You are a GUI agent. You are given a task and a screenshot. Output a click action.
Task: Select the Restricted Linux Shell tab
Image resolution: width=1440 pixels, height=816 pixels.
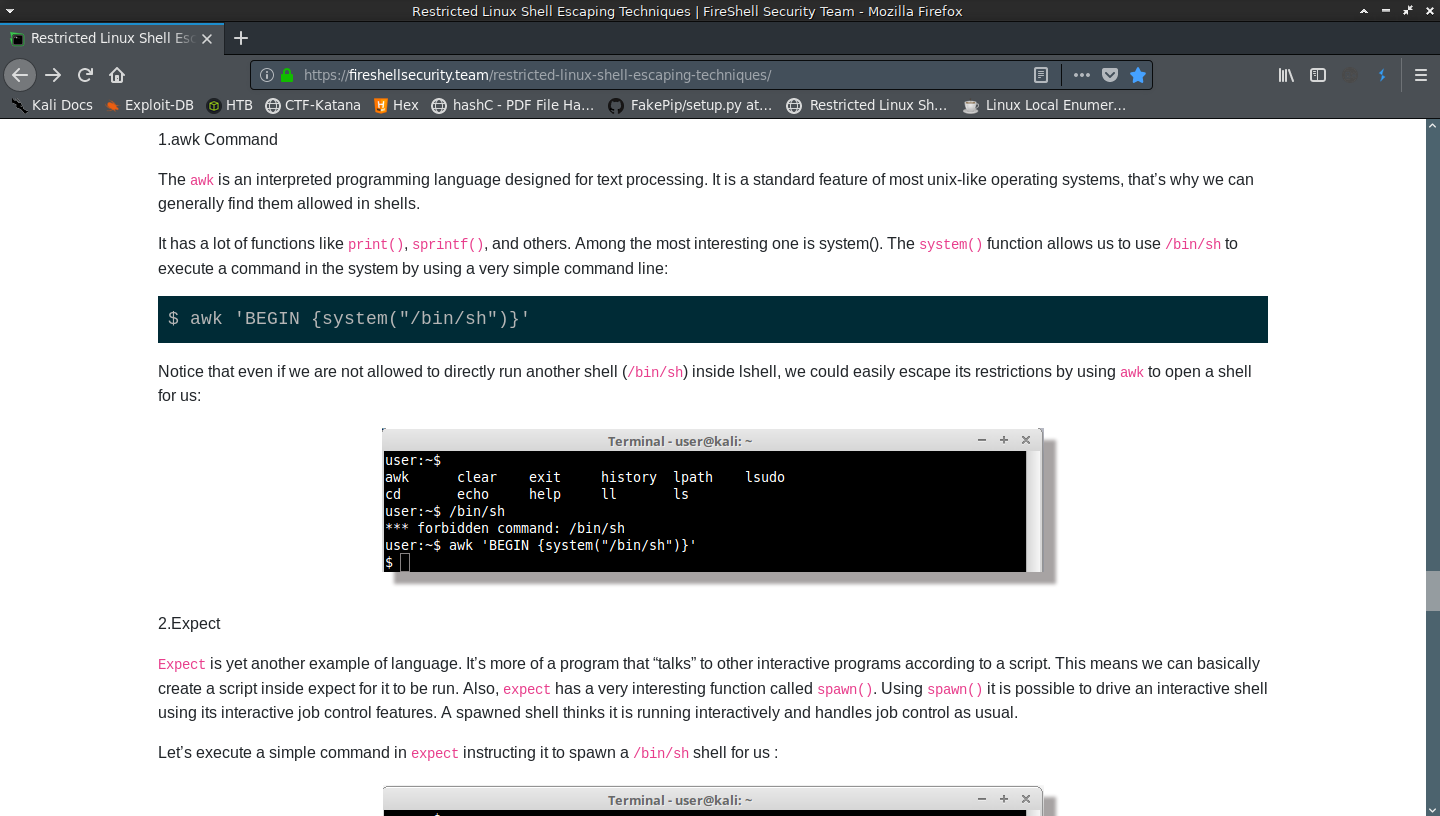[113, 38]
